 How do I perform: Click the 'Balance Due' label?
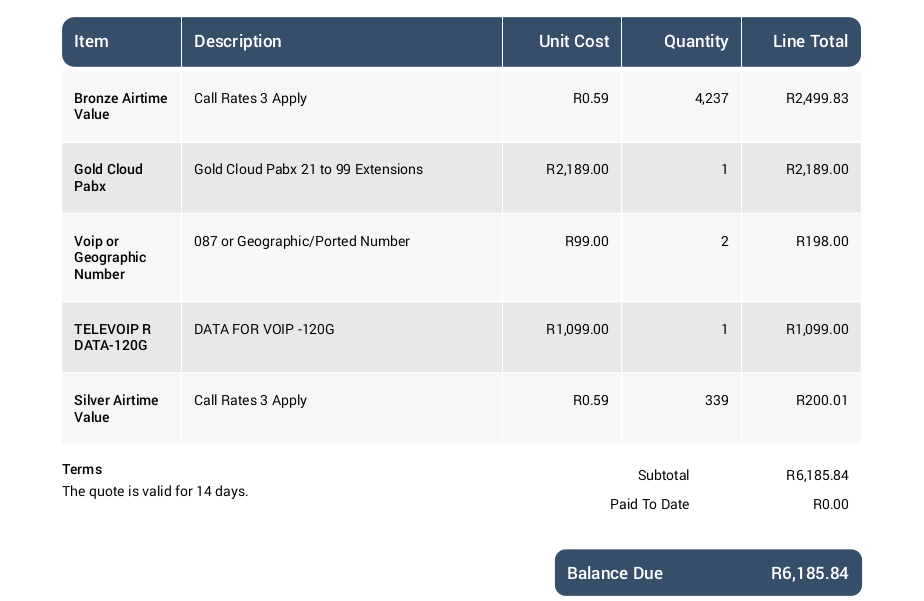(615, 573)
